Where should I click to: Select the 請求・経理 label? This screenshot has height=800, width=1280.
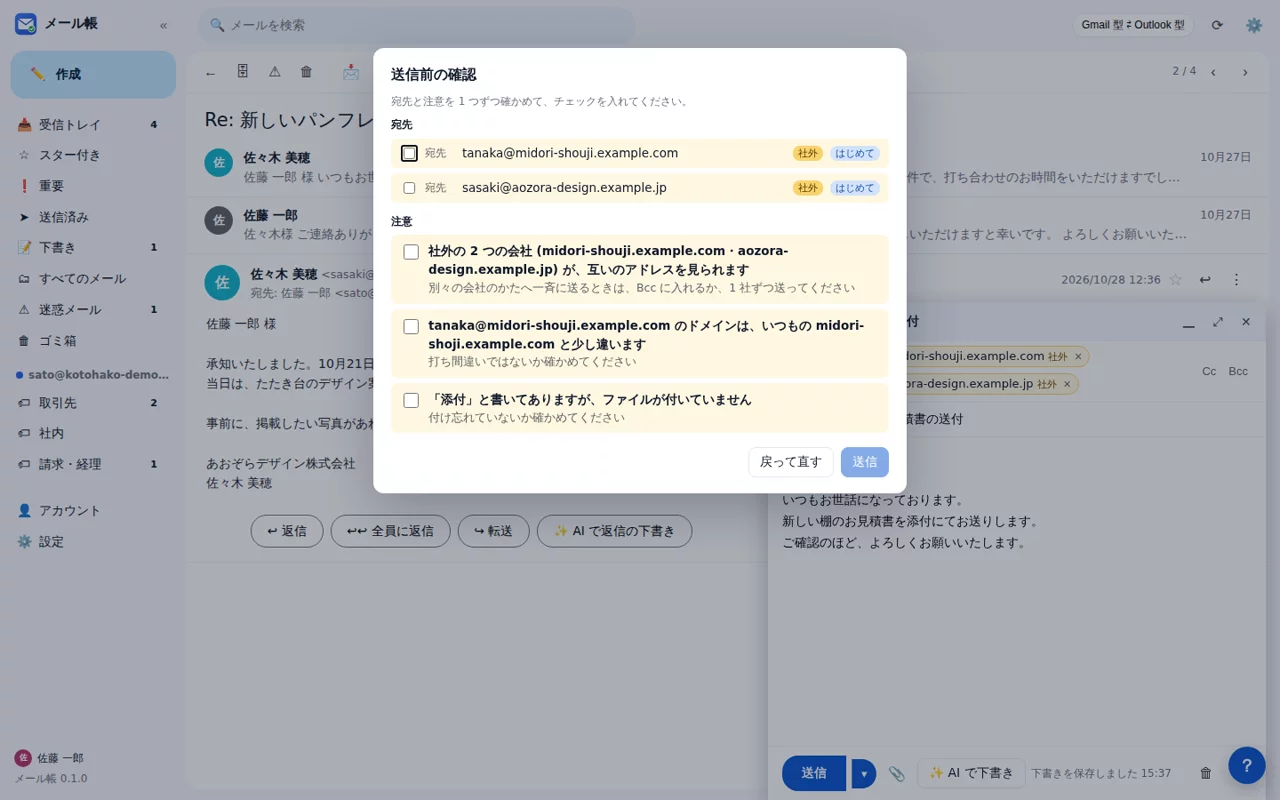tap(93, 464)
